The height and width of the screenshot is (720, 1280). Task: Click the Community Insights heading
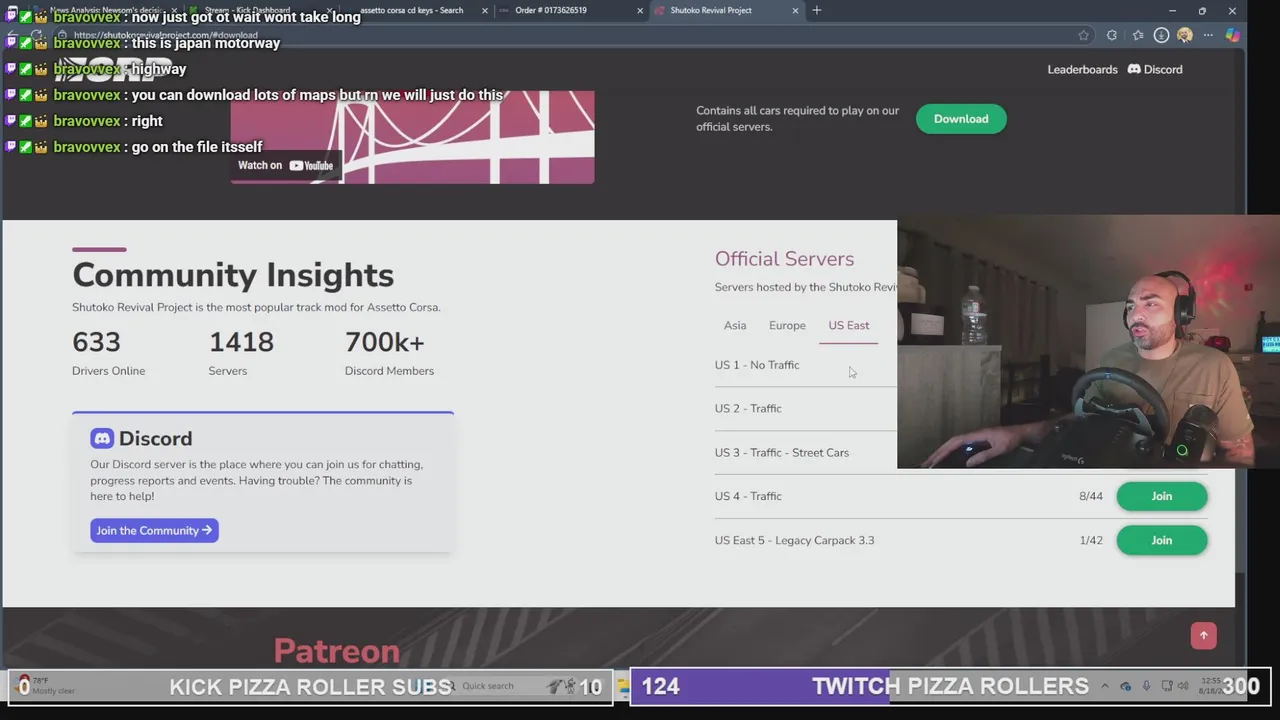233,275
